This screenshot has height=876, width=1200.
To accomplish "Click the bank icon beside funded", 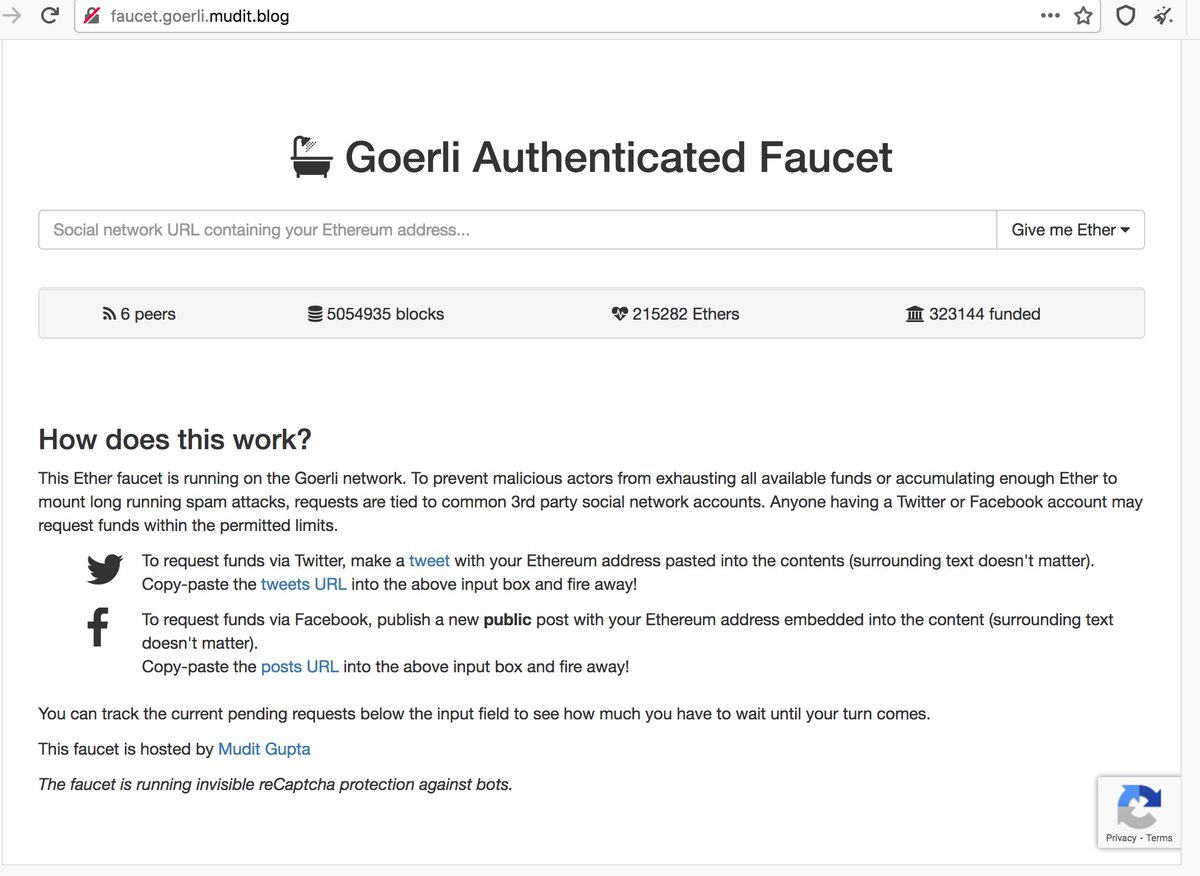I will (915, 314).
